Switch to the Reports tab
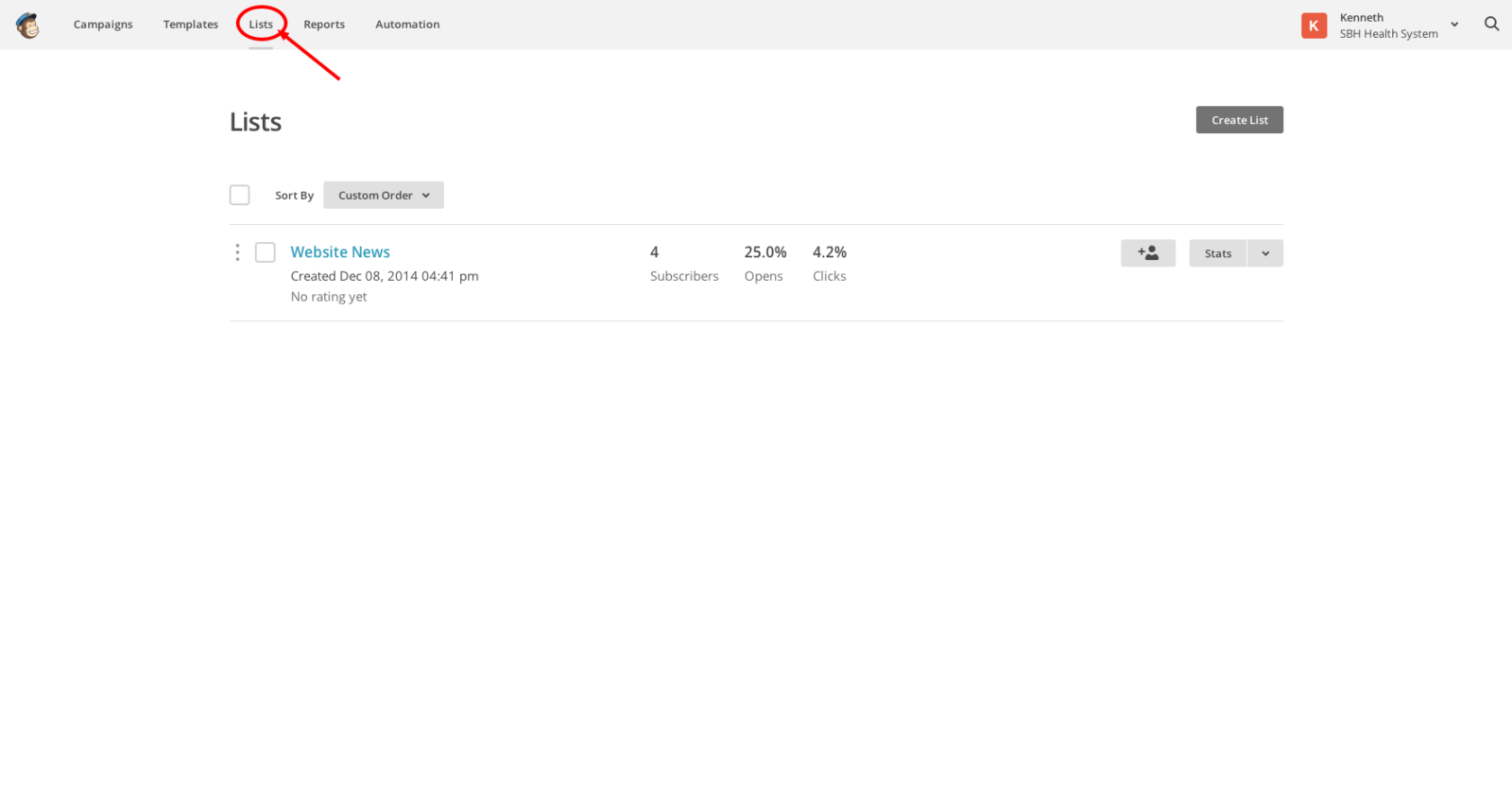The width and height of the screenshot is (1512, 810). (x=324, y=25)
